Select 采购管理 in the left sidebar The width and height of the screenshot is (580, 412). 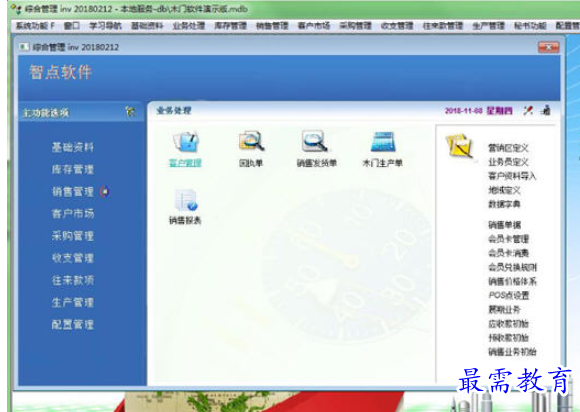coord(72,236)
